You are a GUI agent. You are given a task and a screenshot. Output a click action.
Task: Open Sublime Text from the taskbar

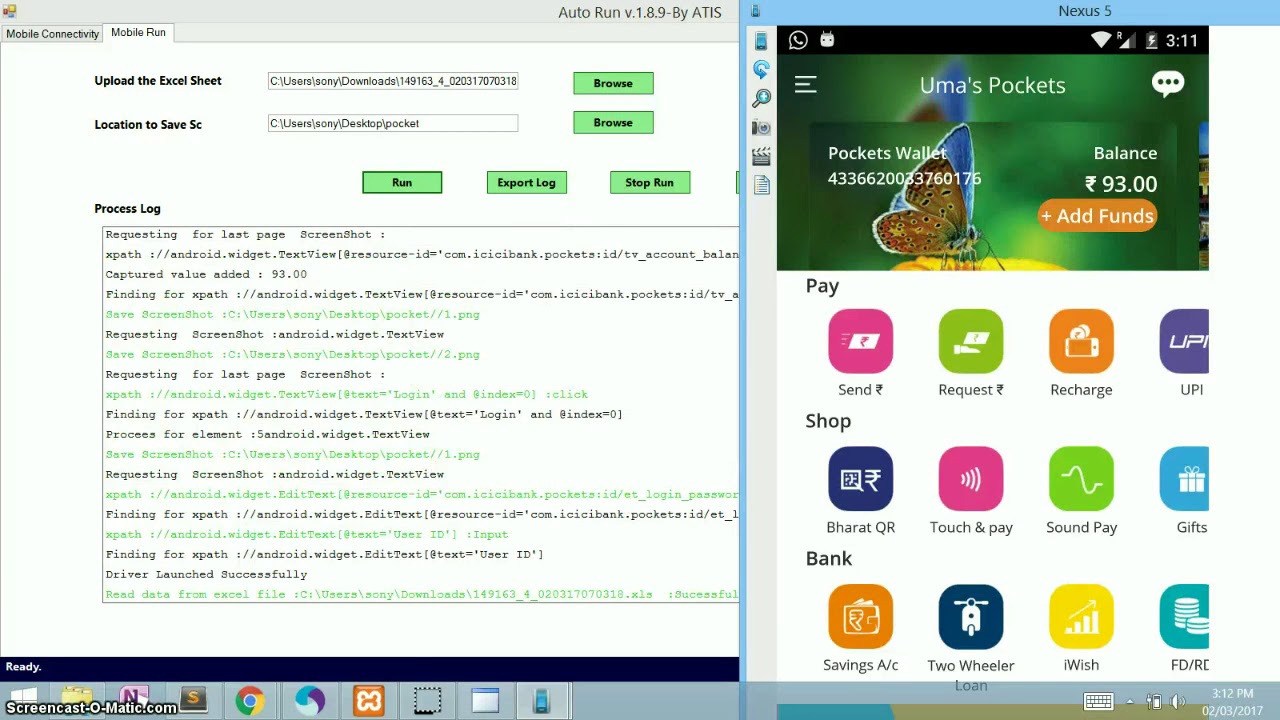192,701
